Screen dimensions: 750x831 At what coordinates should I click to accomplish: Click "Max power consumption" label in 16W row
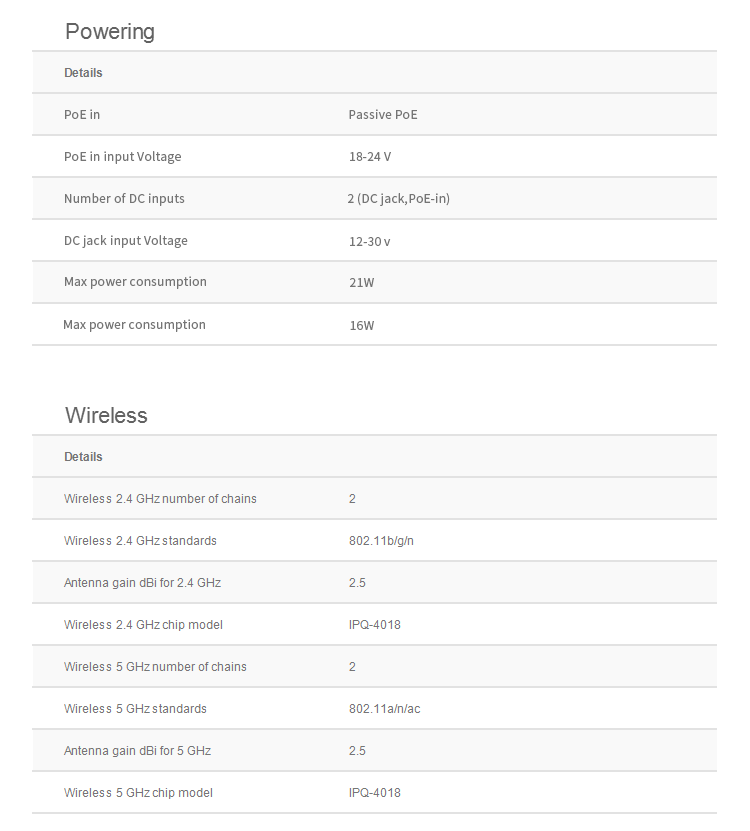[x=134, y=325]
